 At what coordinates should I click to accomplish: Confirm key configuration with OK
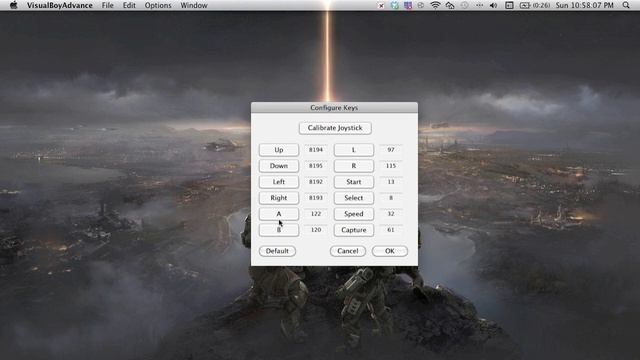click(390, 251)
